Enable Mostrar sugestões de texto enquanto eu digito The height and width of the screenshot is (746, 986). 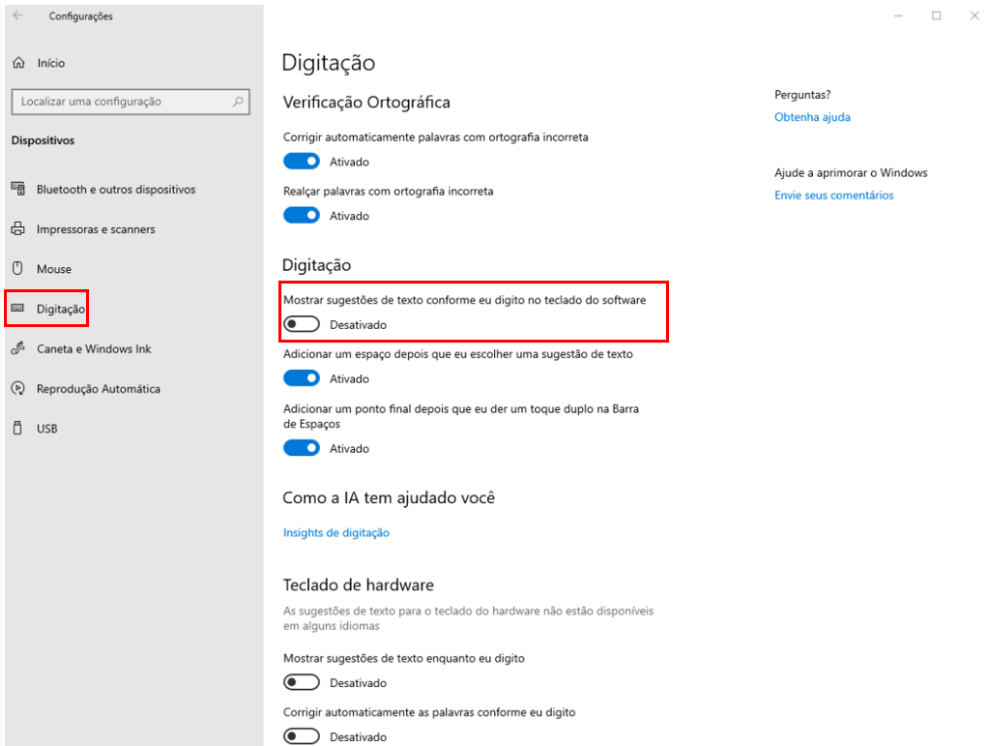pos(301,682)
